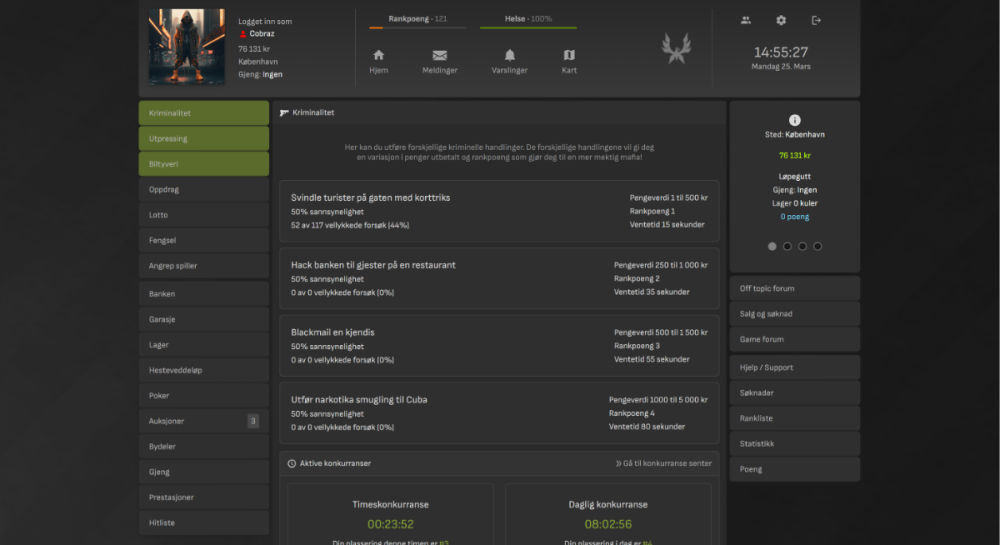1000x545 pixels.
Task: Click the Rankpoeng progress bar
Action: (417, 28)
